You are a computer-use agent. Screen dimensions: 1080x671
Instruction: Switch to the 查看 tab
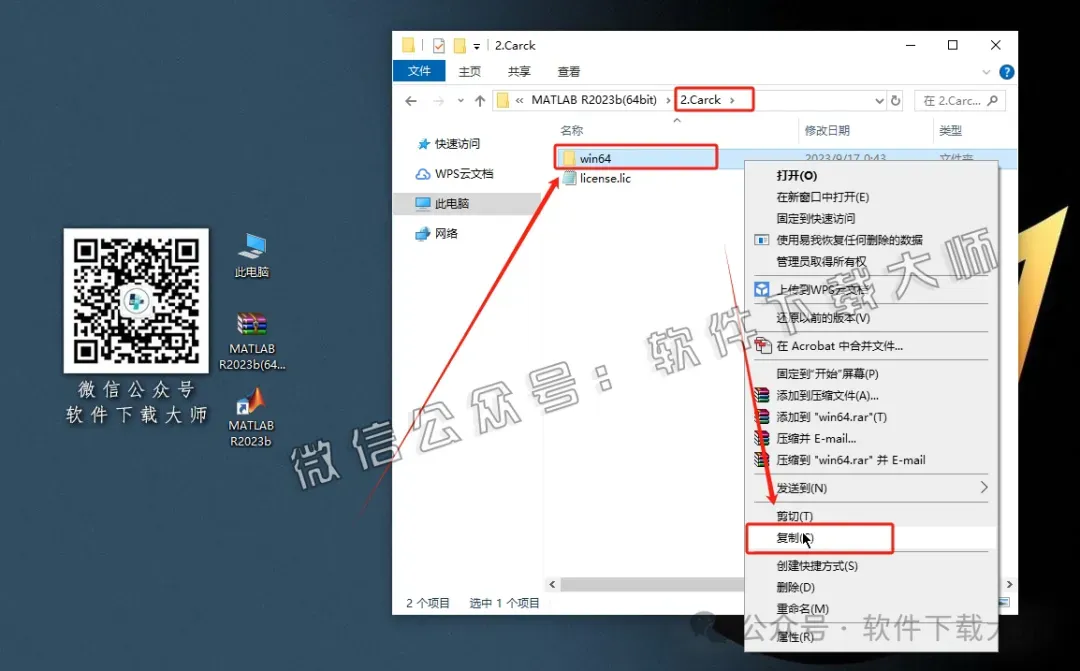click(x=568, y=72)
